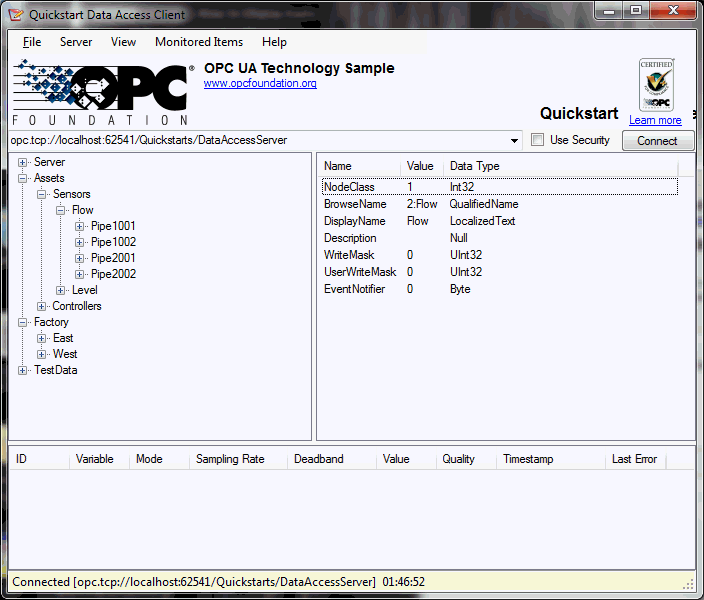This screenshot has height=600, width=704.
Task: Select the Flow tree item
Action: coord(83,210)
